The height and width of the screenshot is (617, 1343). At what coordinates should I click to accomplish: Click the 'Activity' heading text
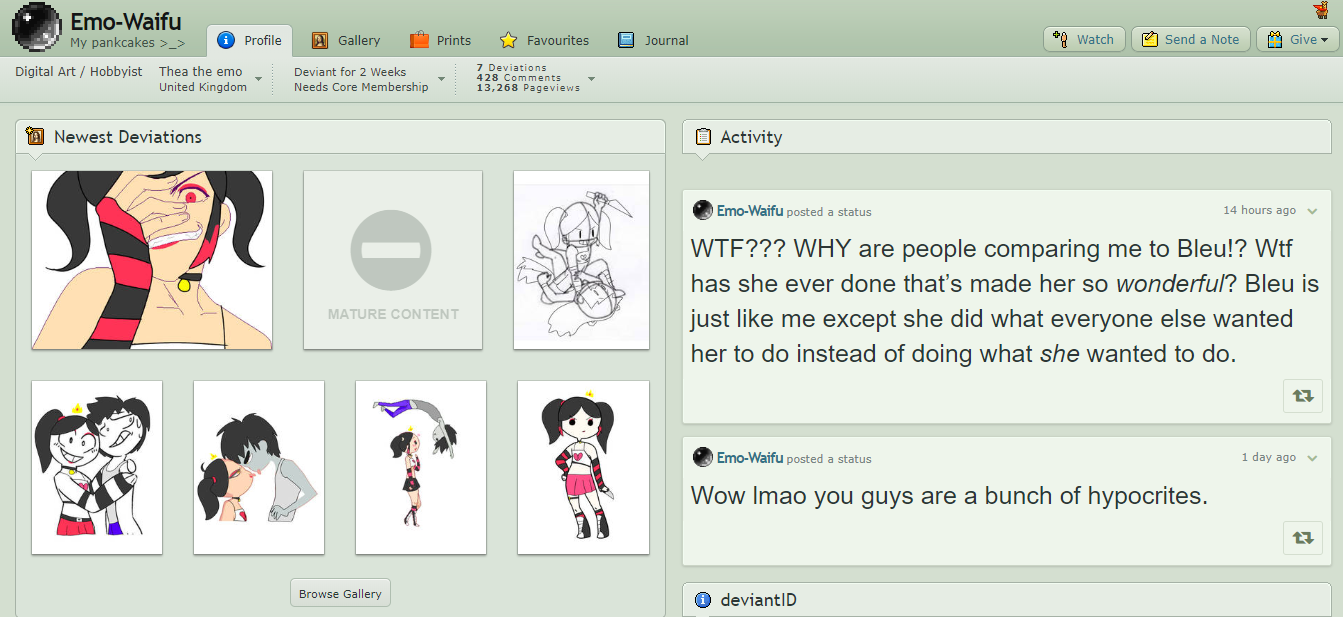[751, 137]
